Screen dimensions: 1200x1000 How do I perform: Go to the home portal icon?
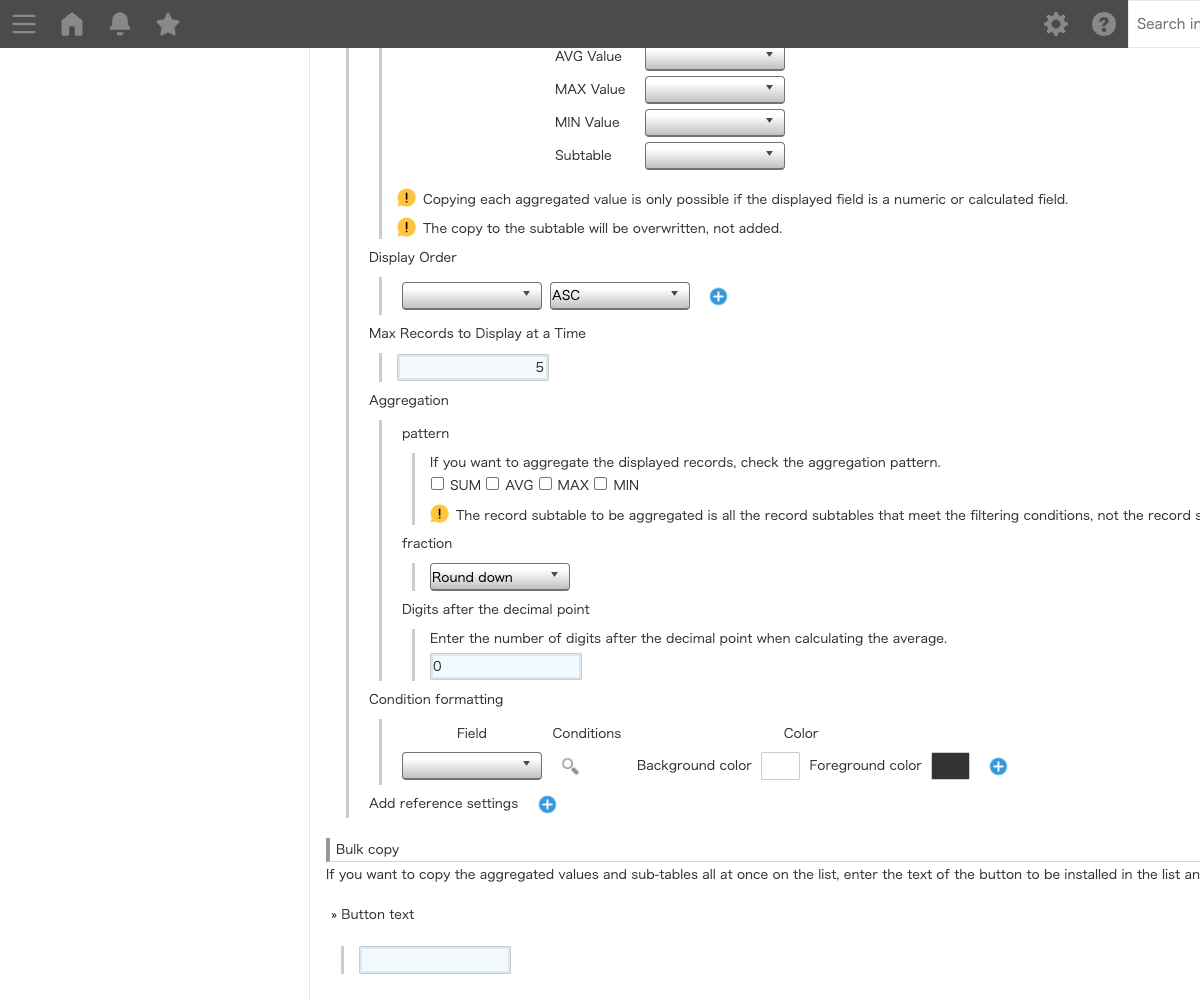click(72, 24)
